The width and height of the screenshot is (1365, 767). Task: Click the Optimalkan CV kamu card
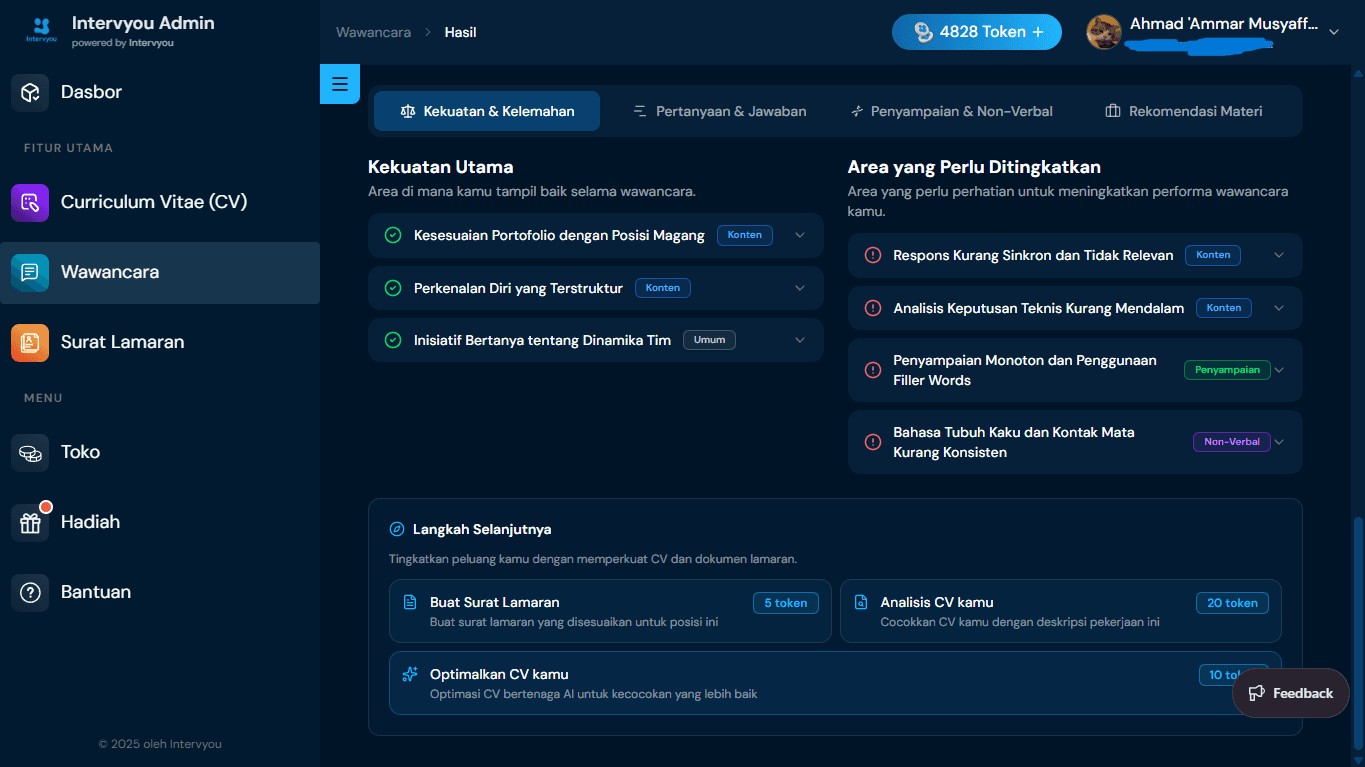835,683
